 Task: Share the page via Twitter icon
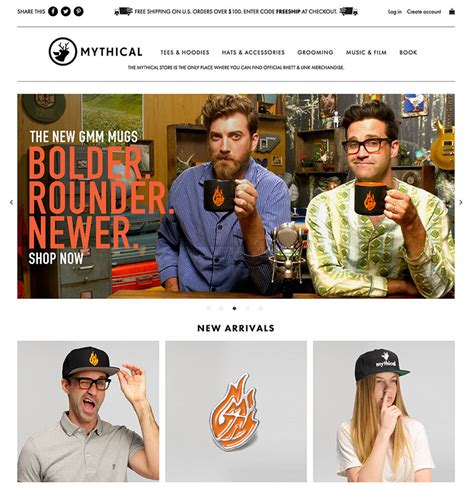(66, 11)
